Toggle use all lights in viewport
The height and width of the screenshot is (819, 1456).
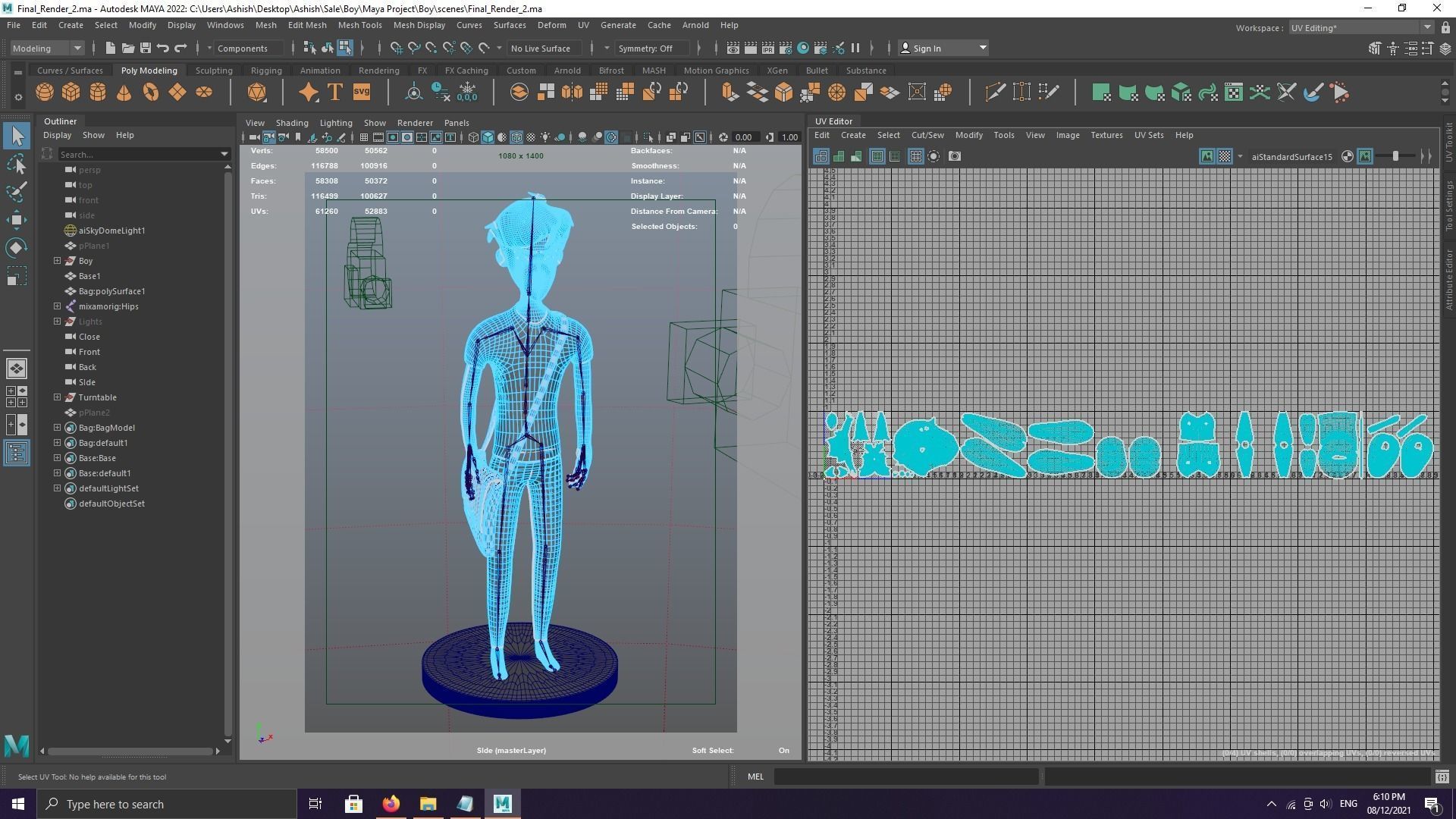[545, 137]
